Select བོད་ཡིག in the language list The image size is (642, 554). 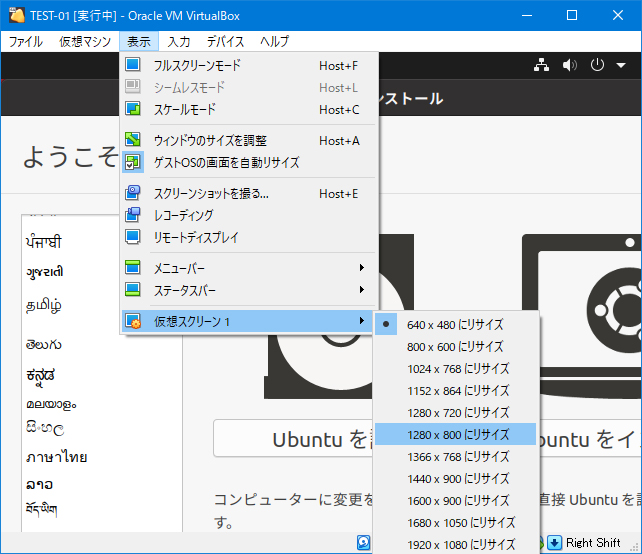(x=41, y=510)
